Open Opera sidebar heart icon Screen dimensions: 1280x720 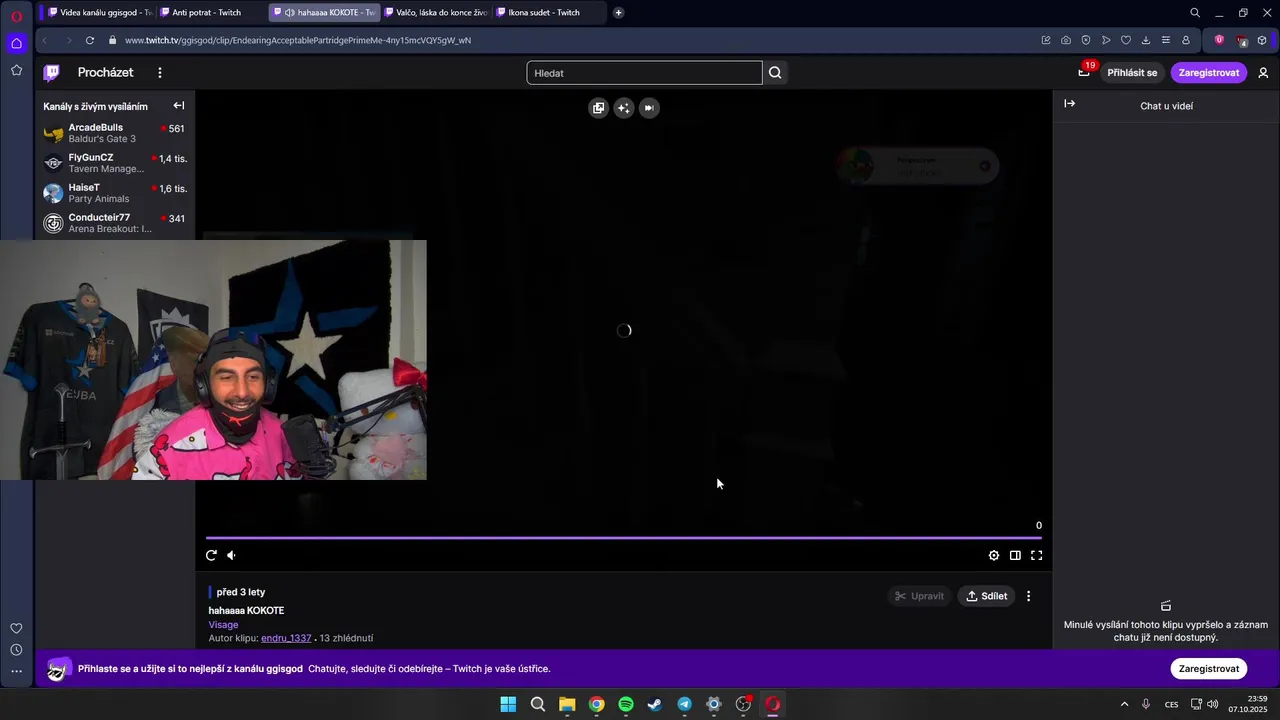(x=16, y=628)
